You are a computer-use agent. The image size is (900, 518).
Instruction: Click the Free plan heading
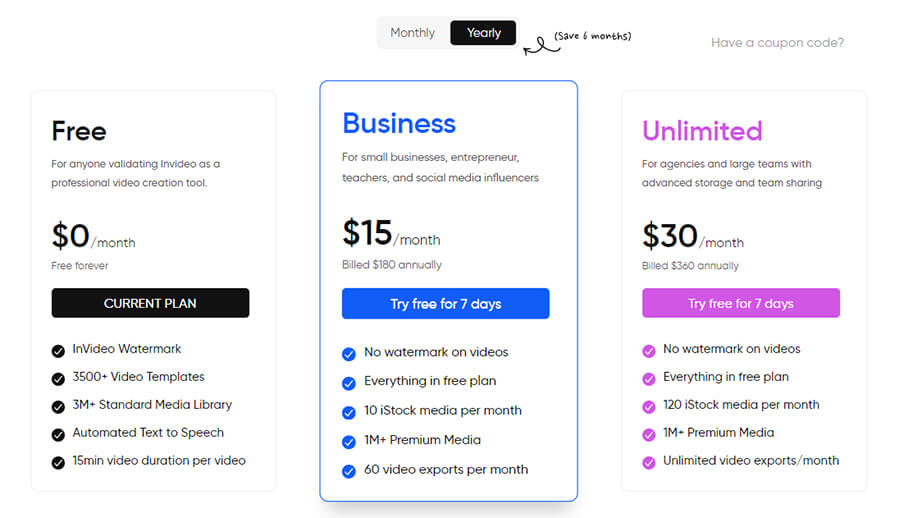tap(78, 131)
